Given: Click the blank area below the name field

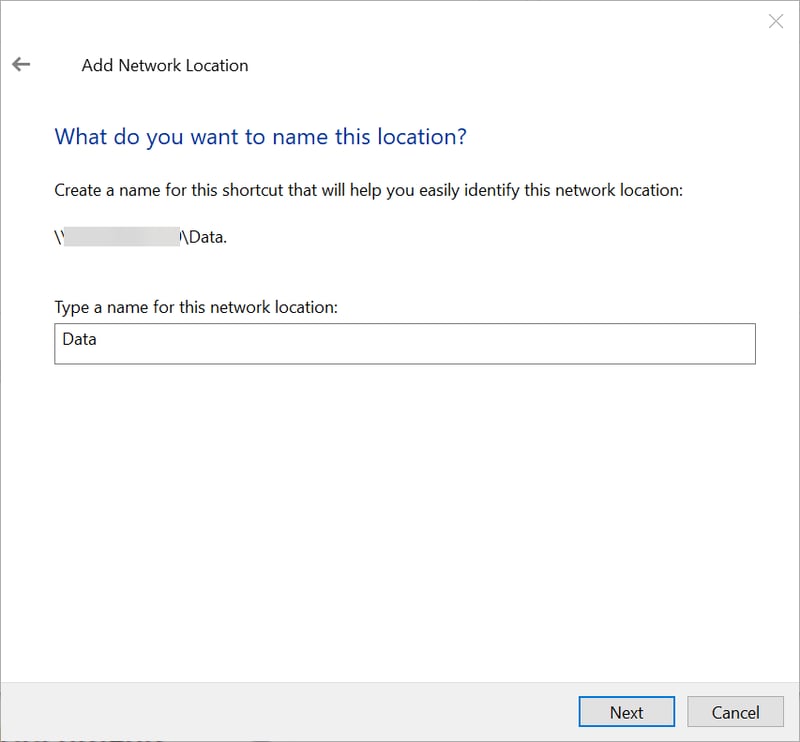Looking at the screenshot, I should 400,500.
